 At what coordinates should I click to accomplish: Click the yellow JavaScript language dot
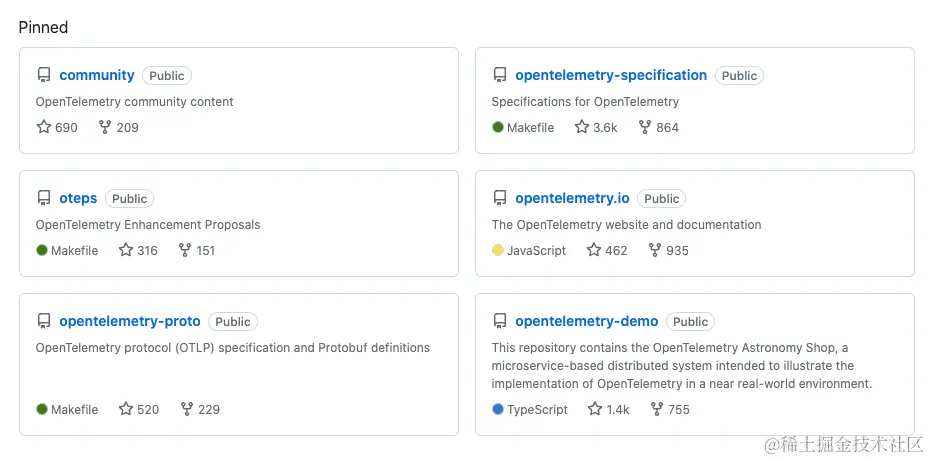498,250
